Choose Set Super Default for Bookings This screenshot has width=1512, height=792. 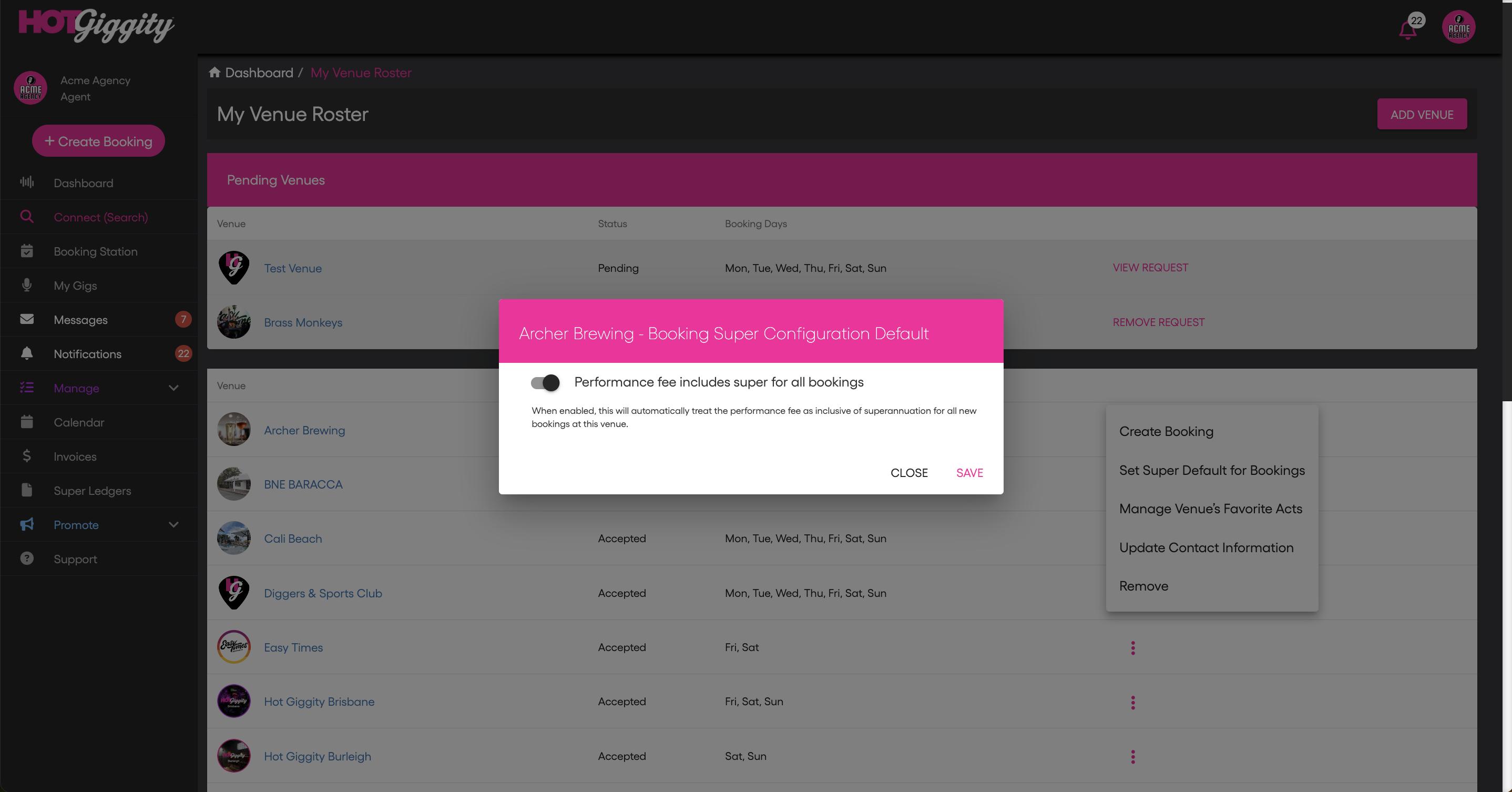click(x=1211, y=470)
